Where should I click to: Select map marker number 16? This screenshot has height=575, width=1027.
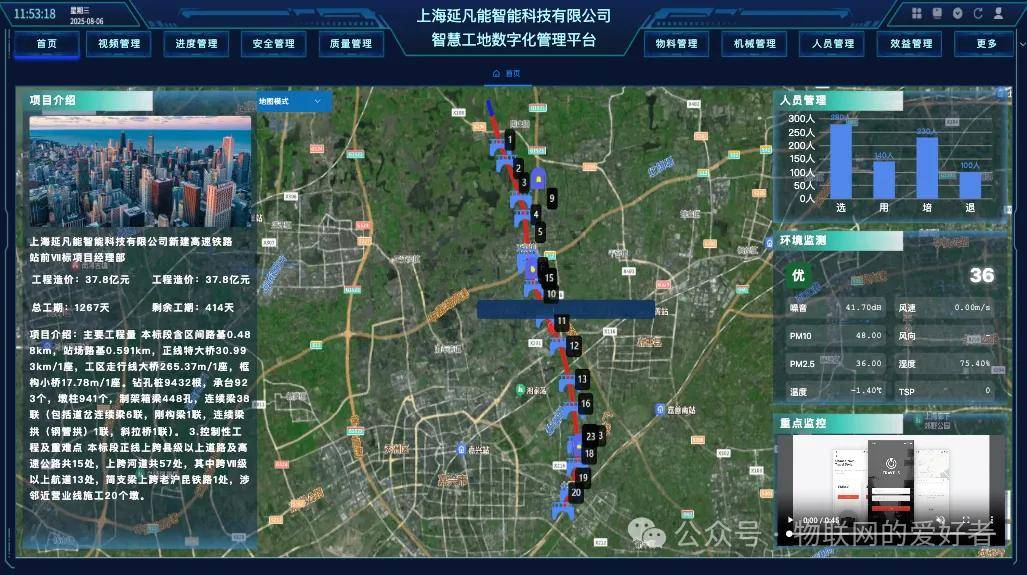[586, 403]
